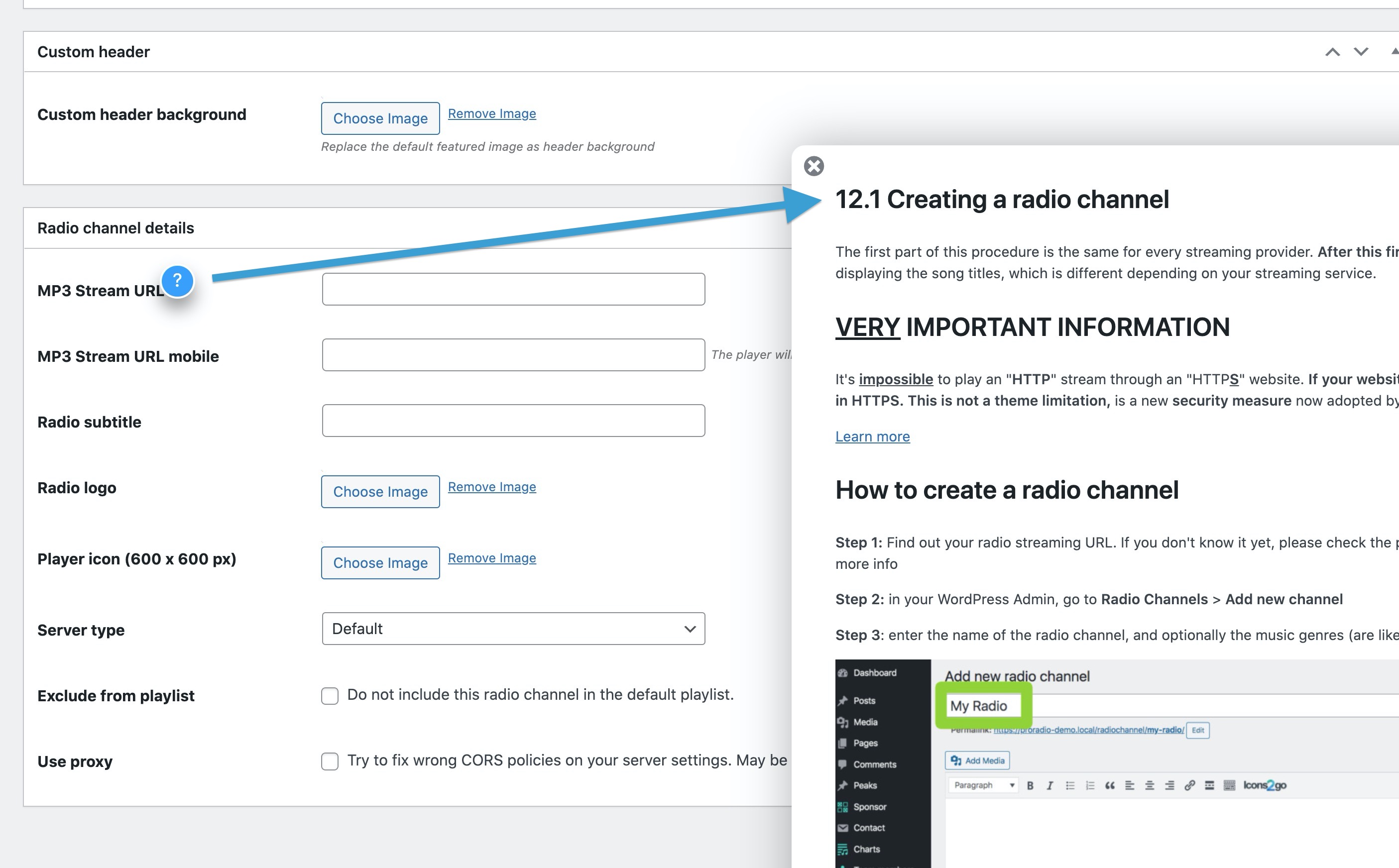
Task: Click the Learn more link
Action: 872,436
